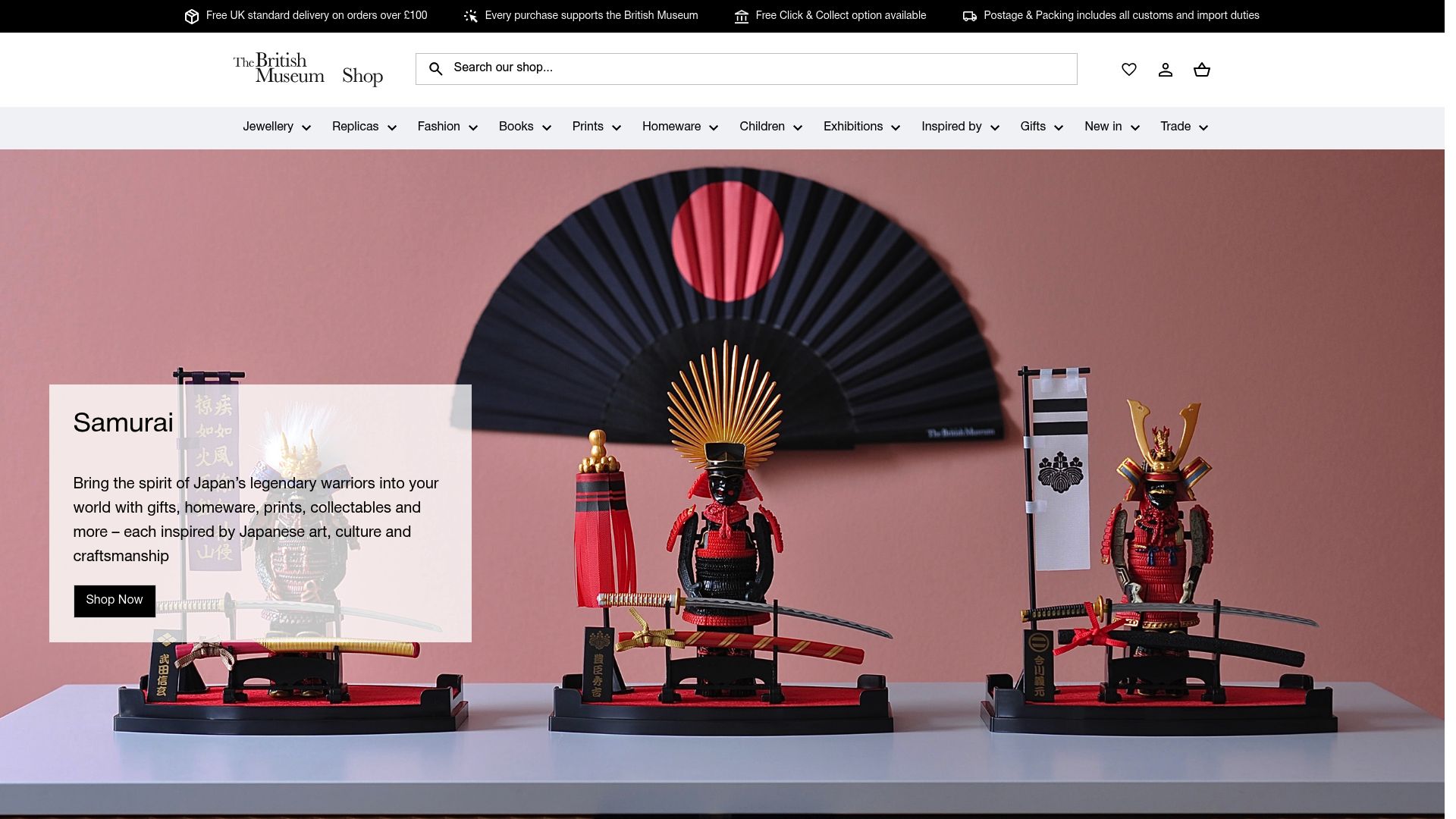Focus the Search our shop field
1456x819 pixels.
click(x=746, y=69)
